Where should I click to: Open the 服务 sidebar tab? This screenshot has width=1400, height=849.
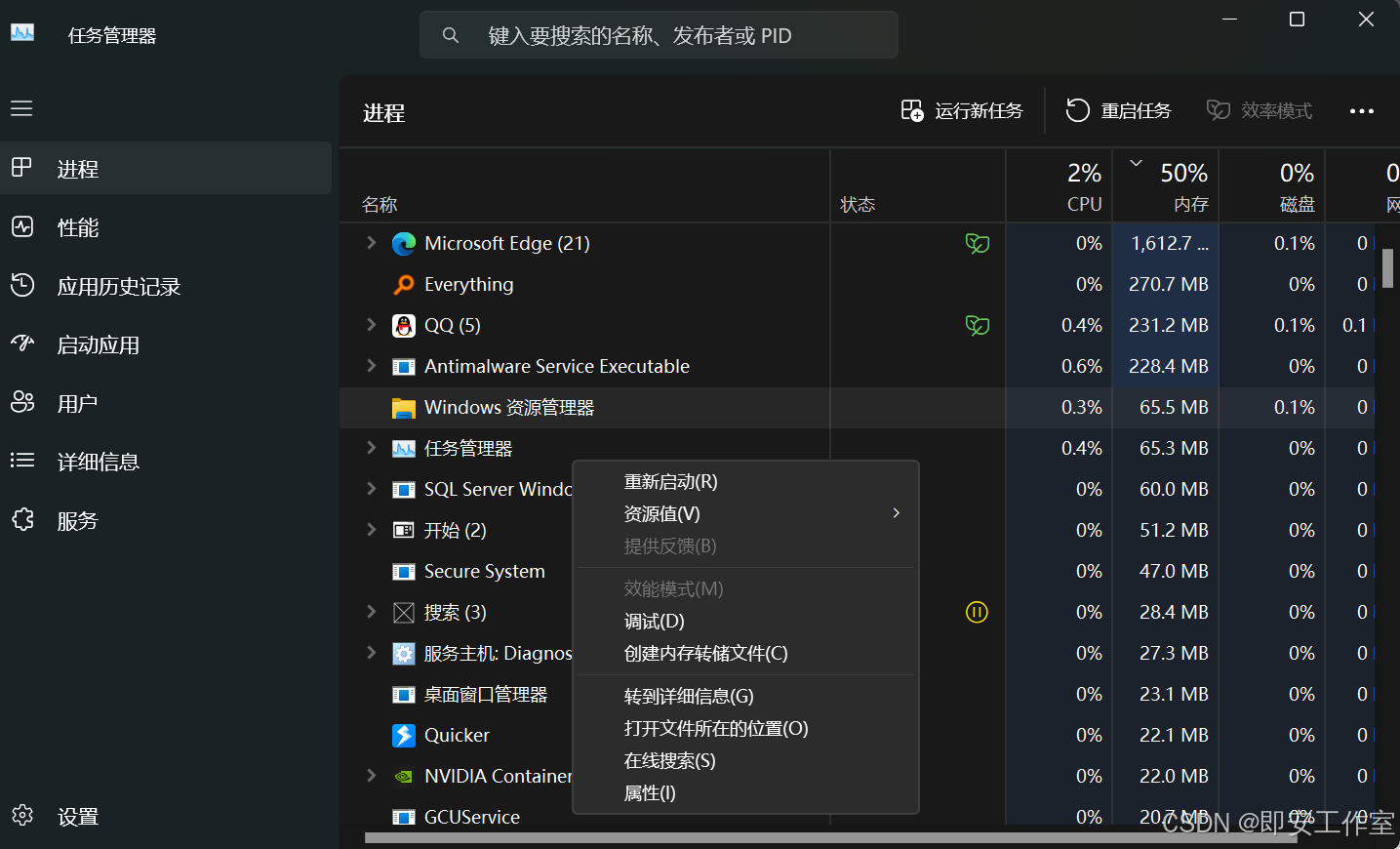pos(166,520)
